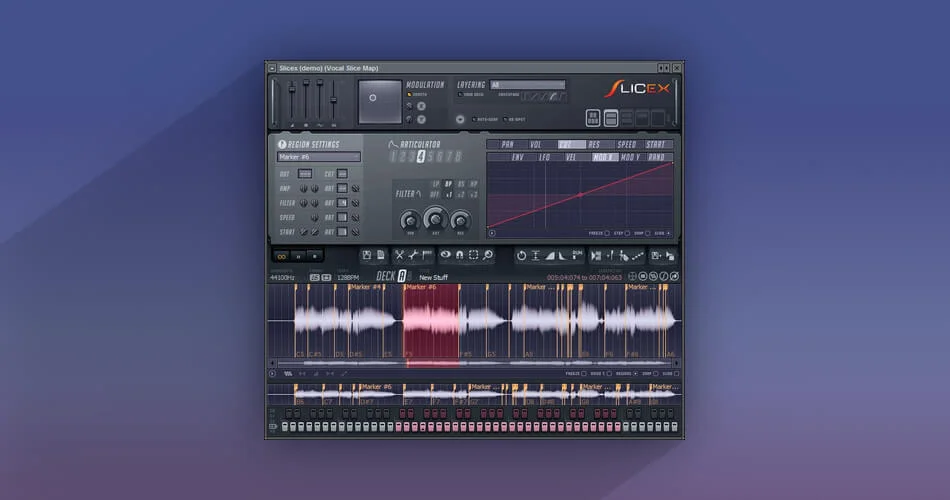
Task: Click the Region Settings round header icon
Action: 282,144
